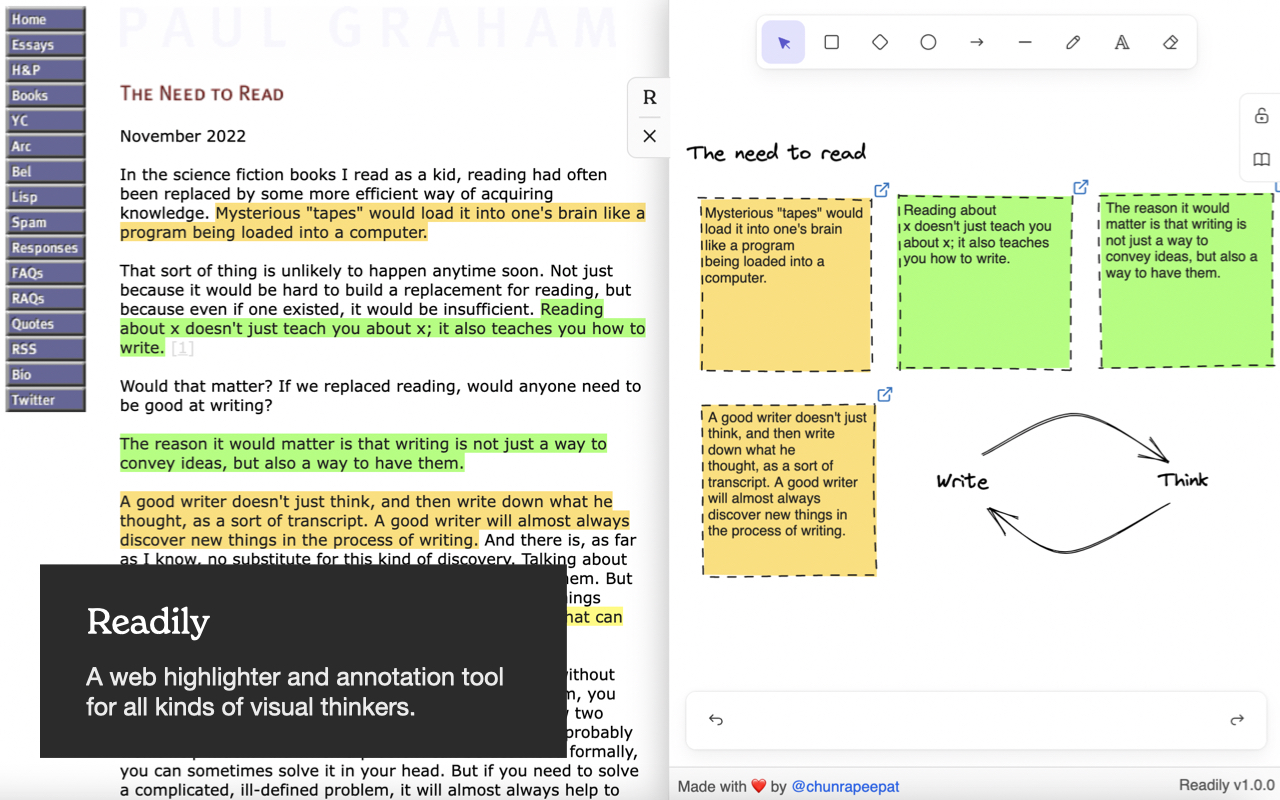
Task: Choose the pencil freedraw tool
Action: pyautogui.click(x=1073, y=42)
